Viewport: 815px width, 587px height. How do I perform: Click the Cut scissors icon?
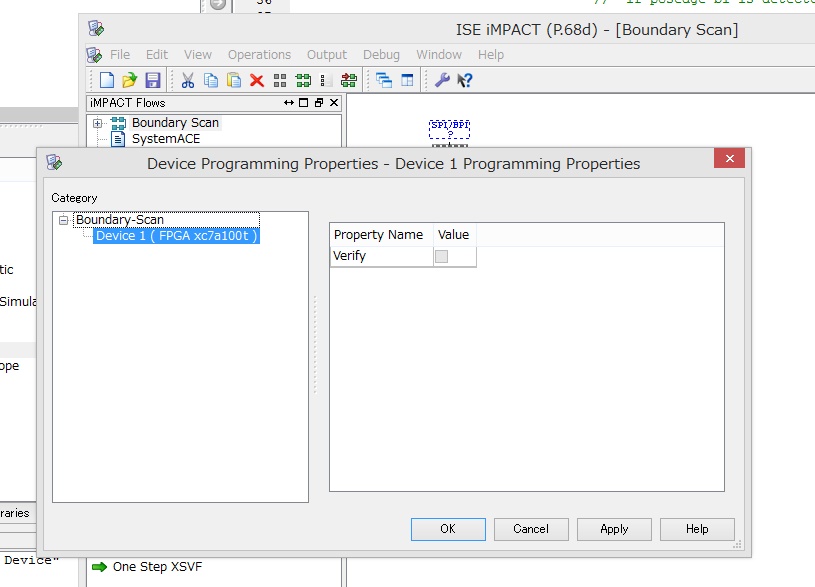coord(187,81)
